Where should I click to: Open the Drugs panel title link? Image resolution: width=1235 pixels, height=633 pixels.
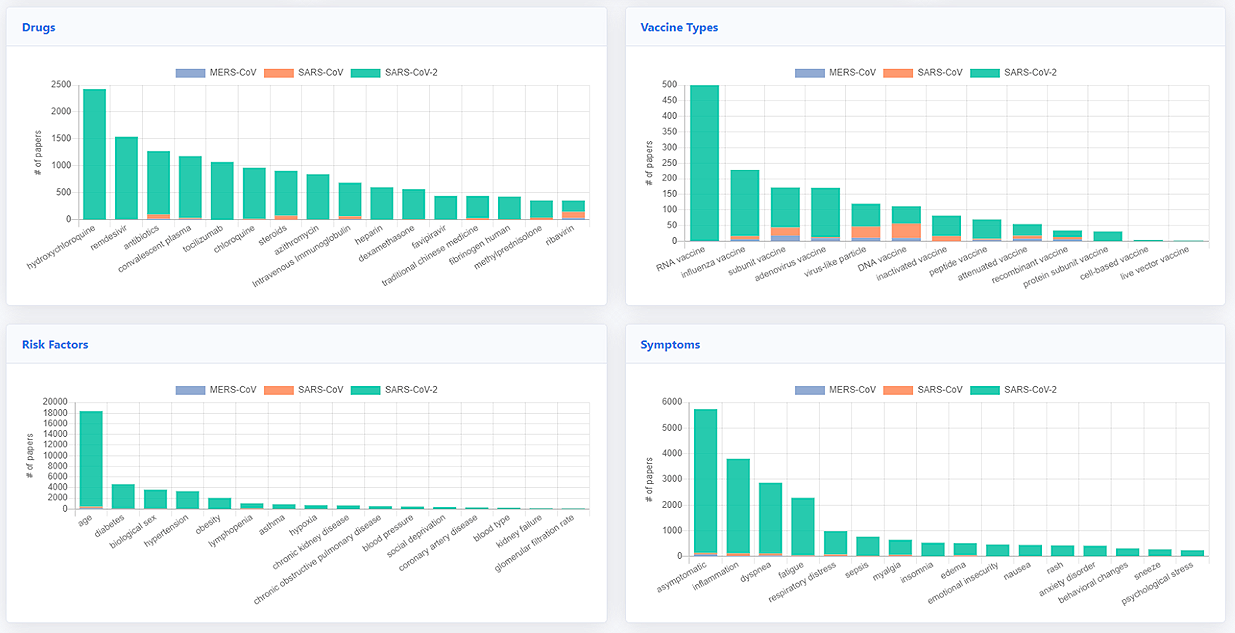pyautogui.click(x=38, y=27)
